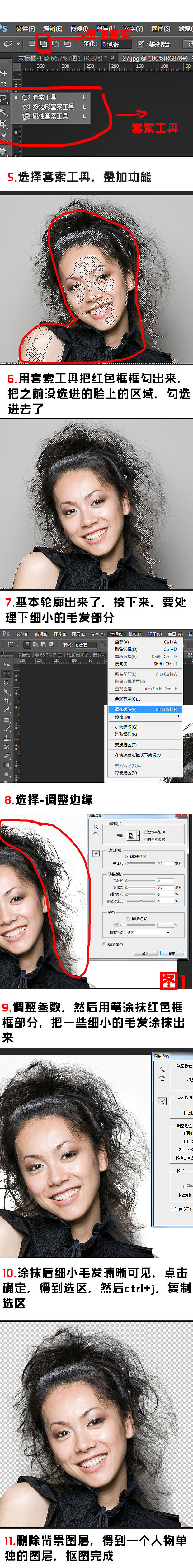Select the Eraser tool in second window toolbox
The width and height of the screenshot is (193, 1568).
7,755
